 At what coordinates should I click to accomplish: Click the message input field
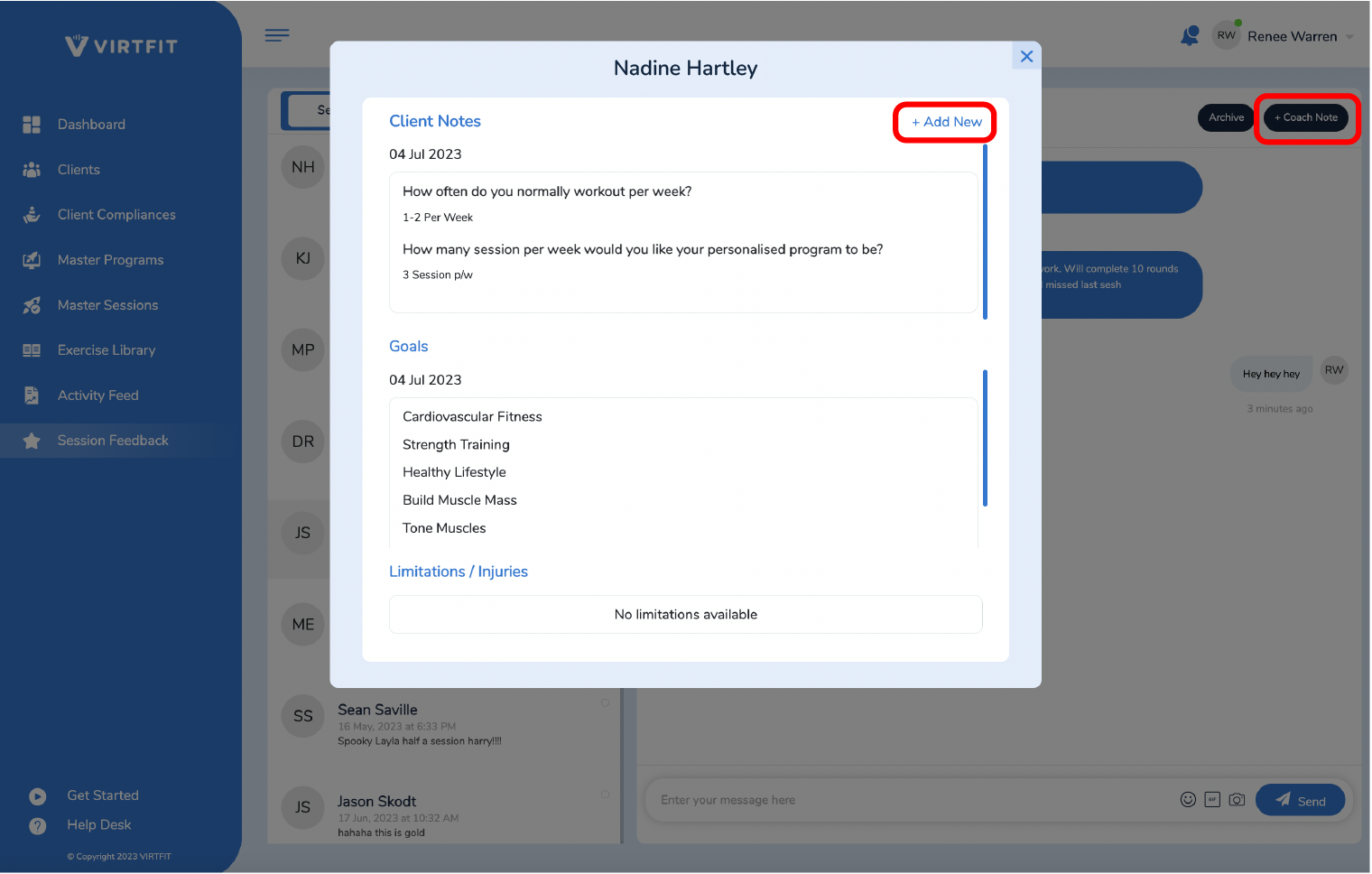click(912, 800)
